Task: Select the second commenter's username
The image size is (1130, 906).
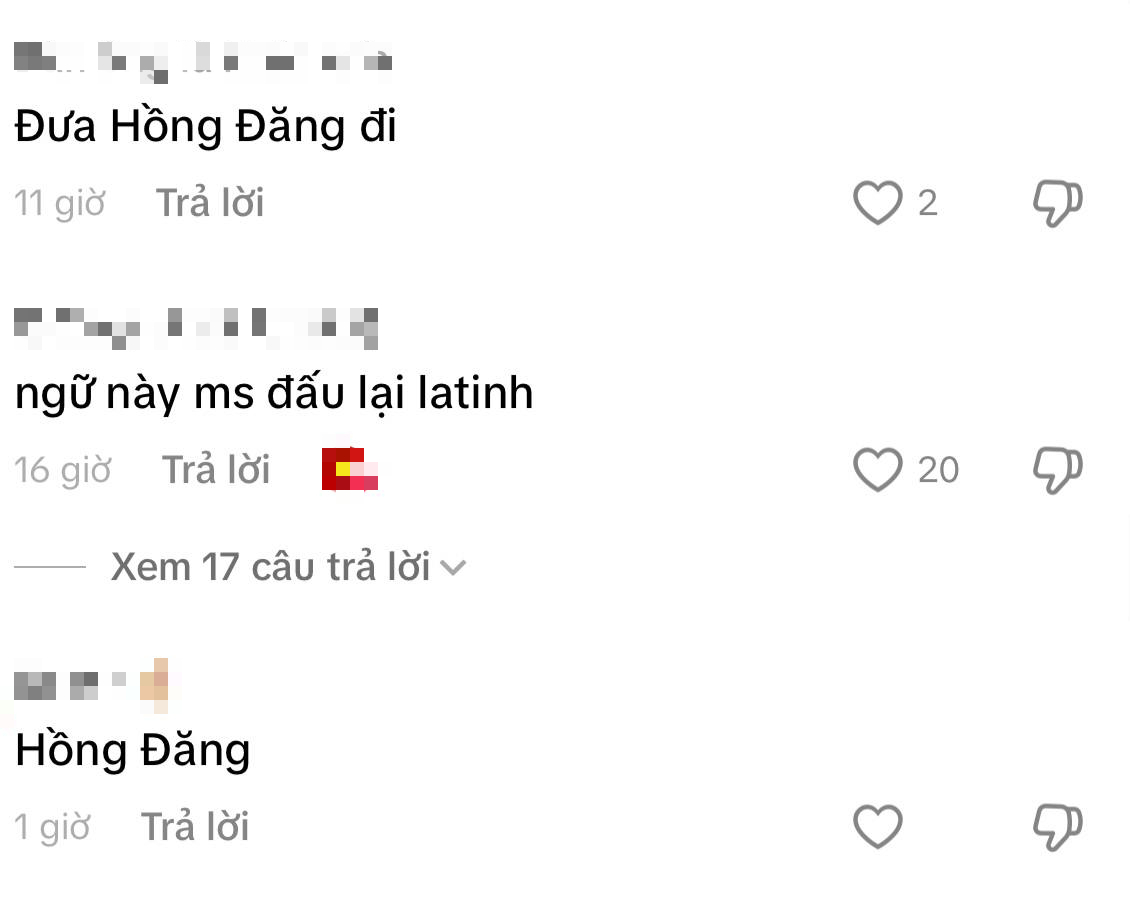Action: click(195, 326)
